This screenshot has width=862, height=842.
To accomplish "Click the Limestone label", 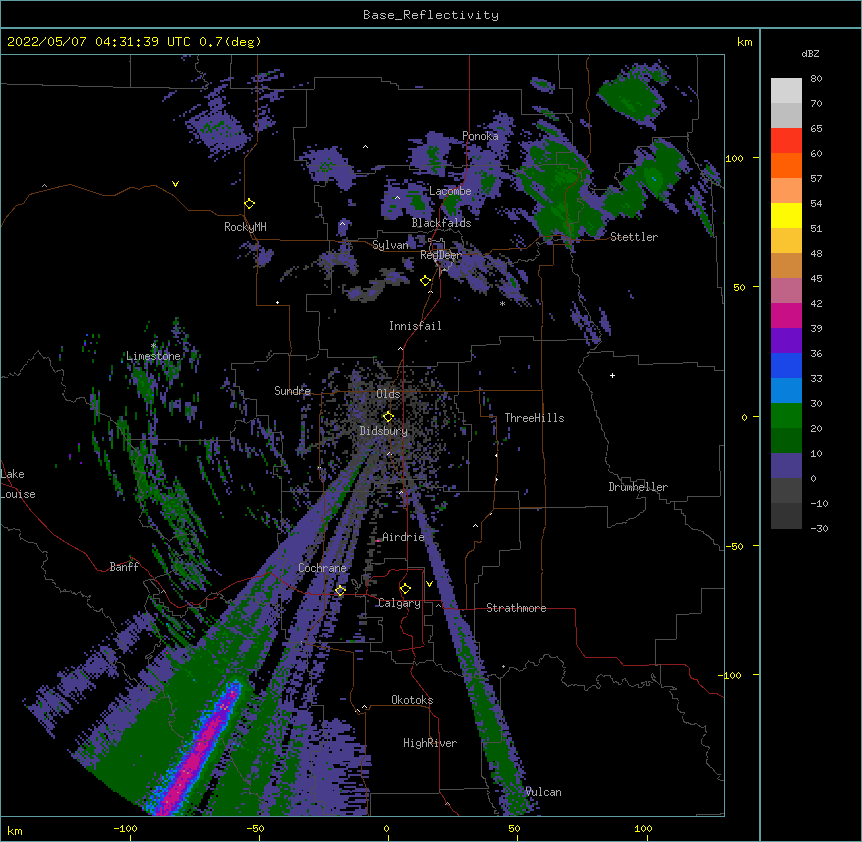I will pyautogui.click(x=153, y=356).
